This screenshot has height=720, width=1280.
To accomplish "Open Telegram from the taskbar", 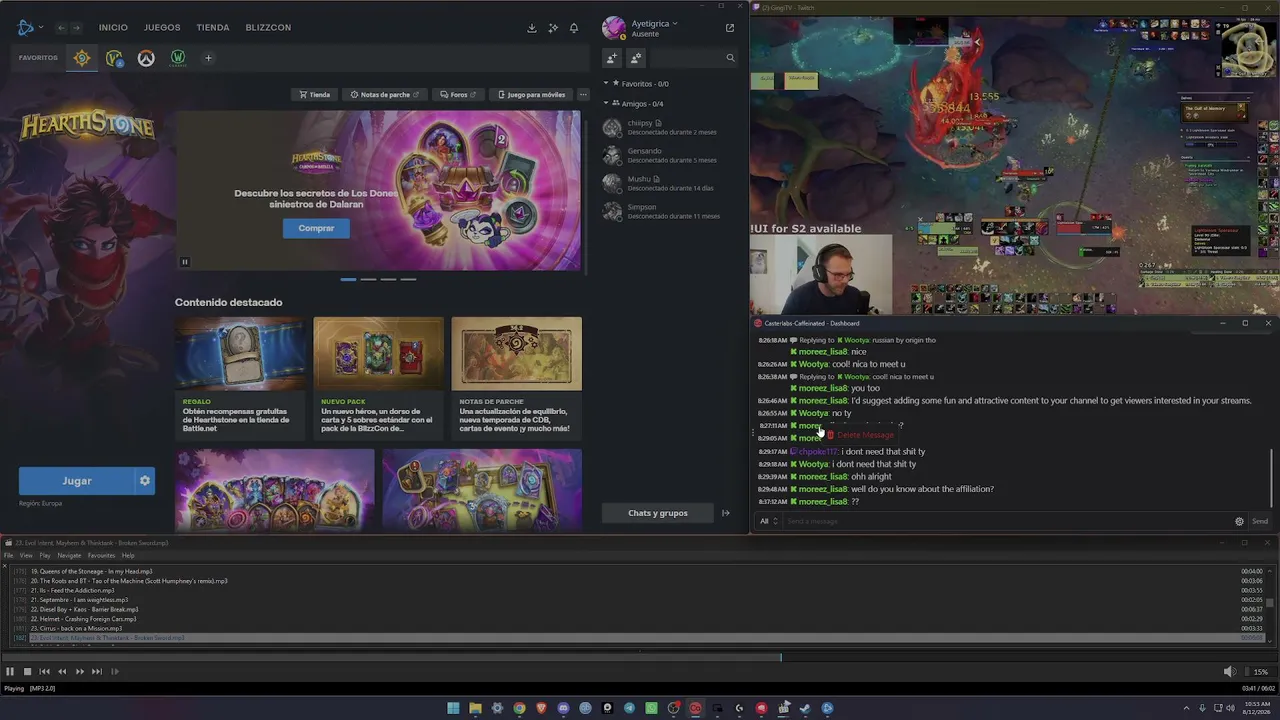I will pyautogui.click(x=629, y=708).
